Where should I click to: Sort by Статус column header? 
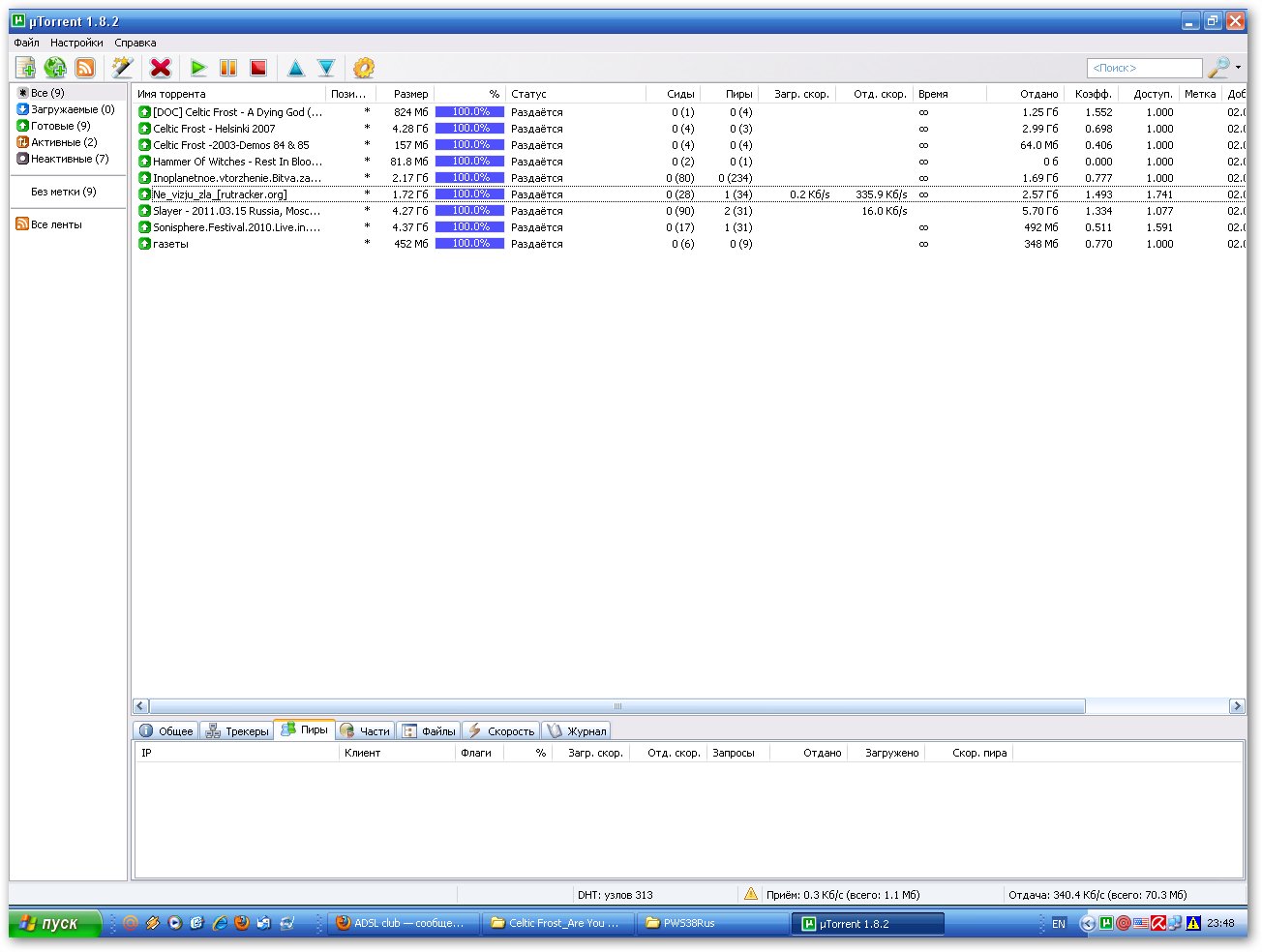click(x=576, y=94)
